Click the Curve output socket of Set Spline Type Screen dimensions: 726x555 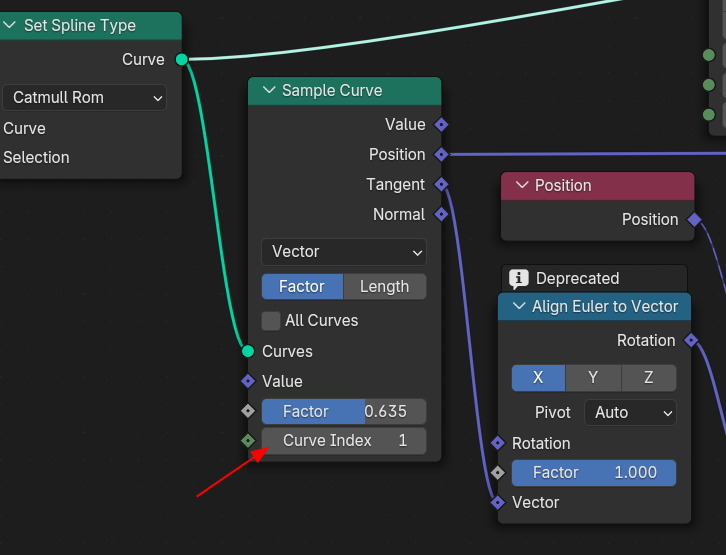[182, 59]
